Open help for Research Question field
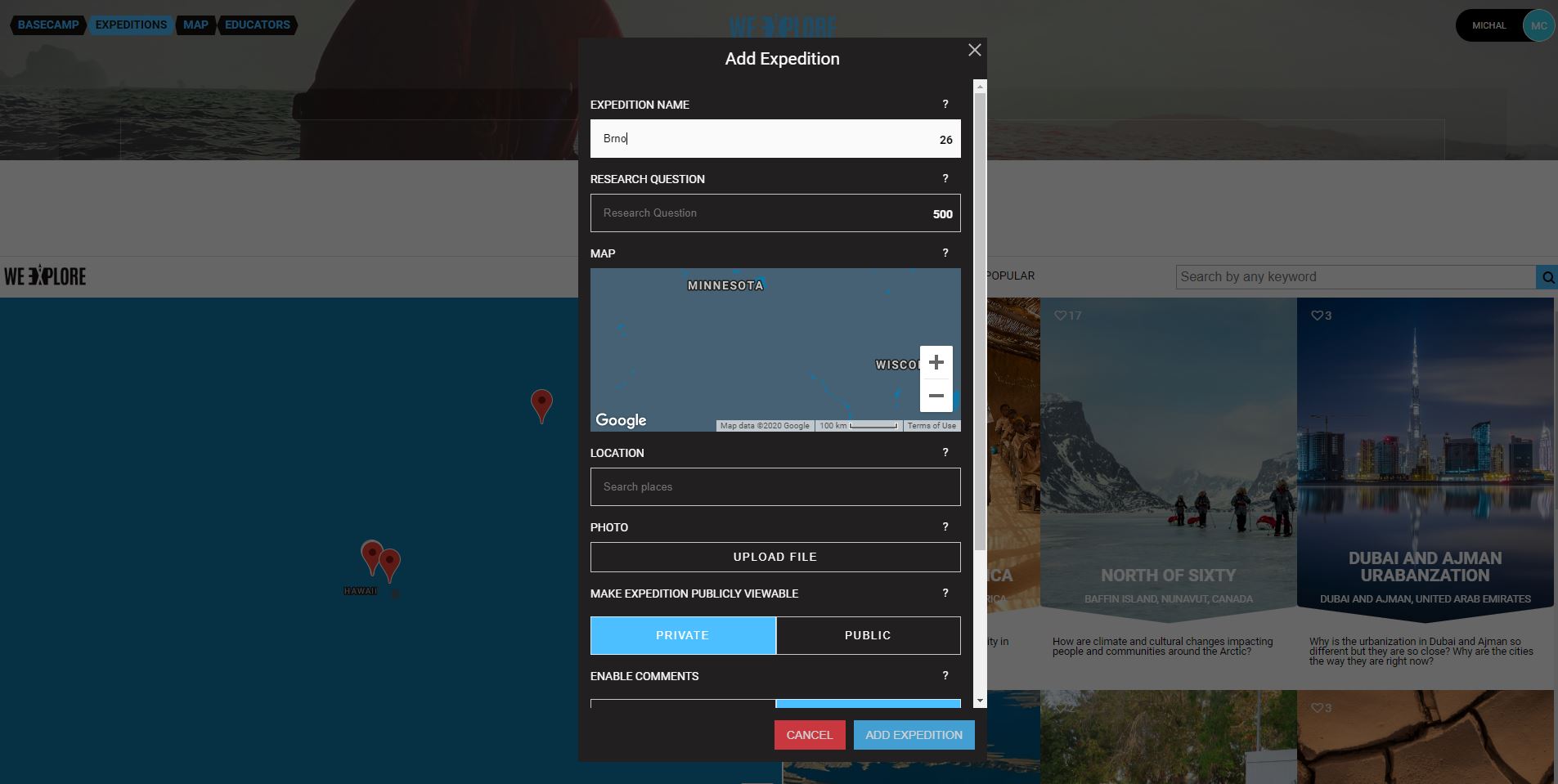The height and width of the screenshot is (784, 1558). (945, 178)
